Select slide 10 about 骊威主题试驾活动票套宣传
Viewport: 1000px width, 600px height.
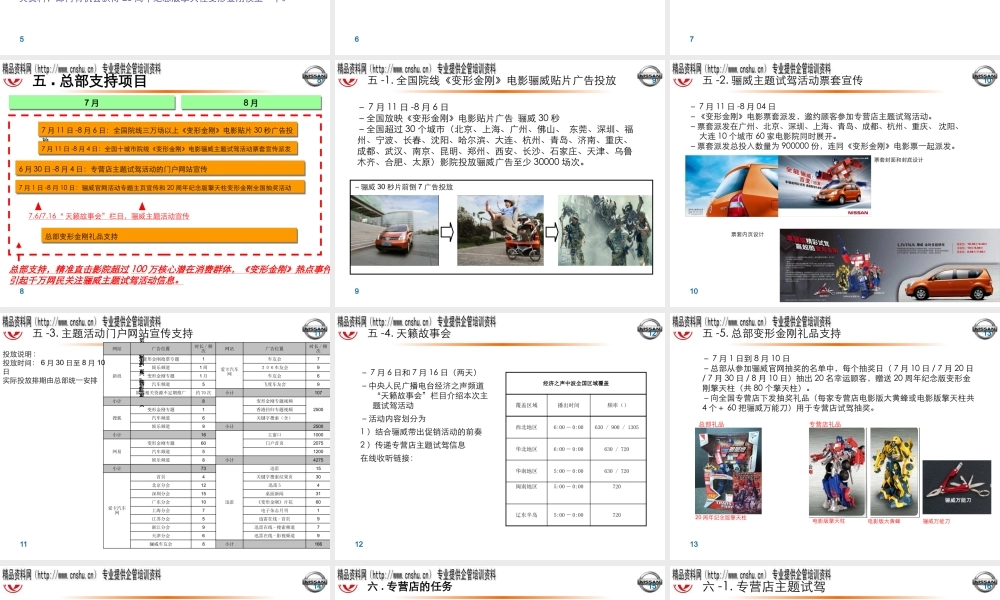(x=835, y=183)
